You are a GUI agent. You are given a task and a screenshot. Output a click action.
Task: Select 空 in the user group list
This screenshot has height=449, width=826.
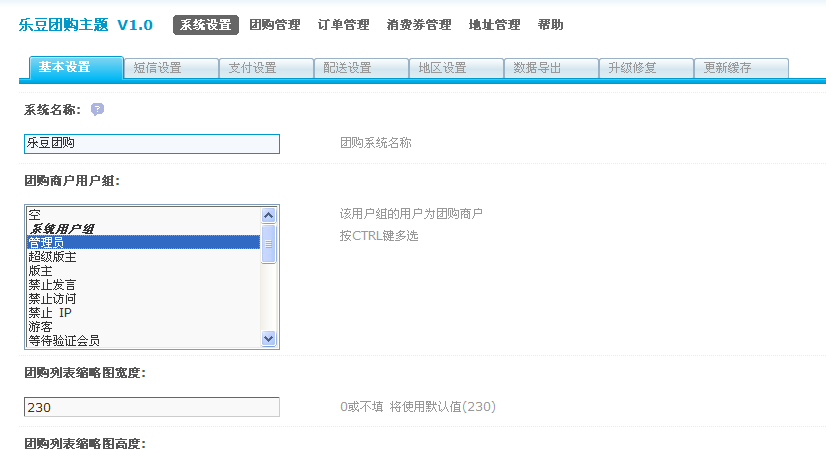coord(143,214)
